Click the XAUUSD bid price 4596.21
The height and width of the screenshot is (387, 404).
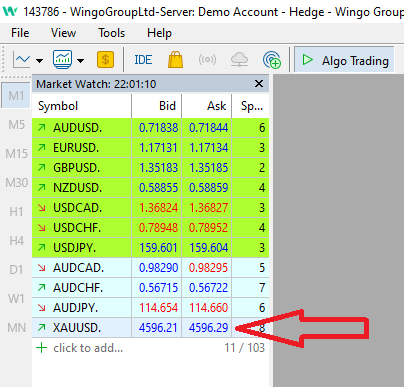coord(158,328)
